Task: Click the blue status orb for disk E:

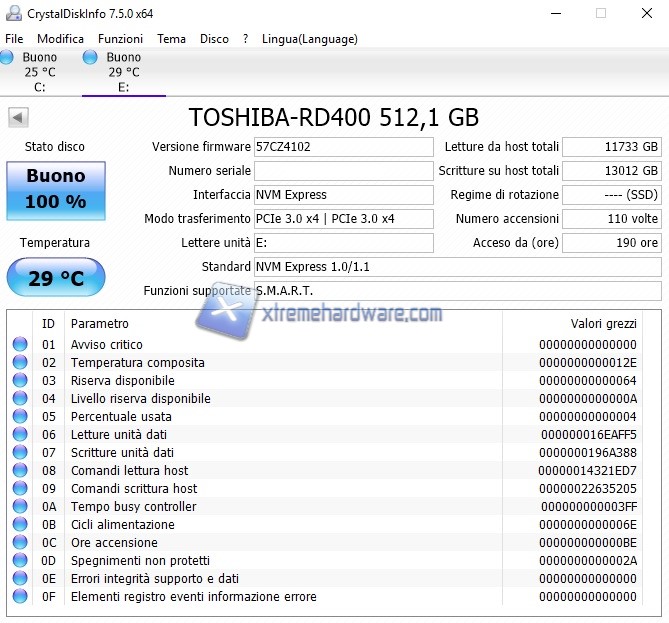Action: pyautogui.click(x=90, y=58)
